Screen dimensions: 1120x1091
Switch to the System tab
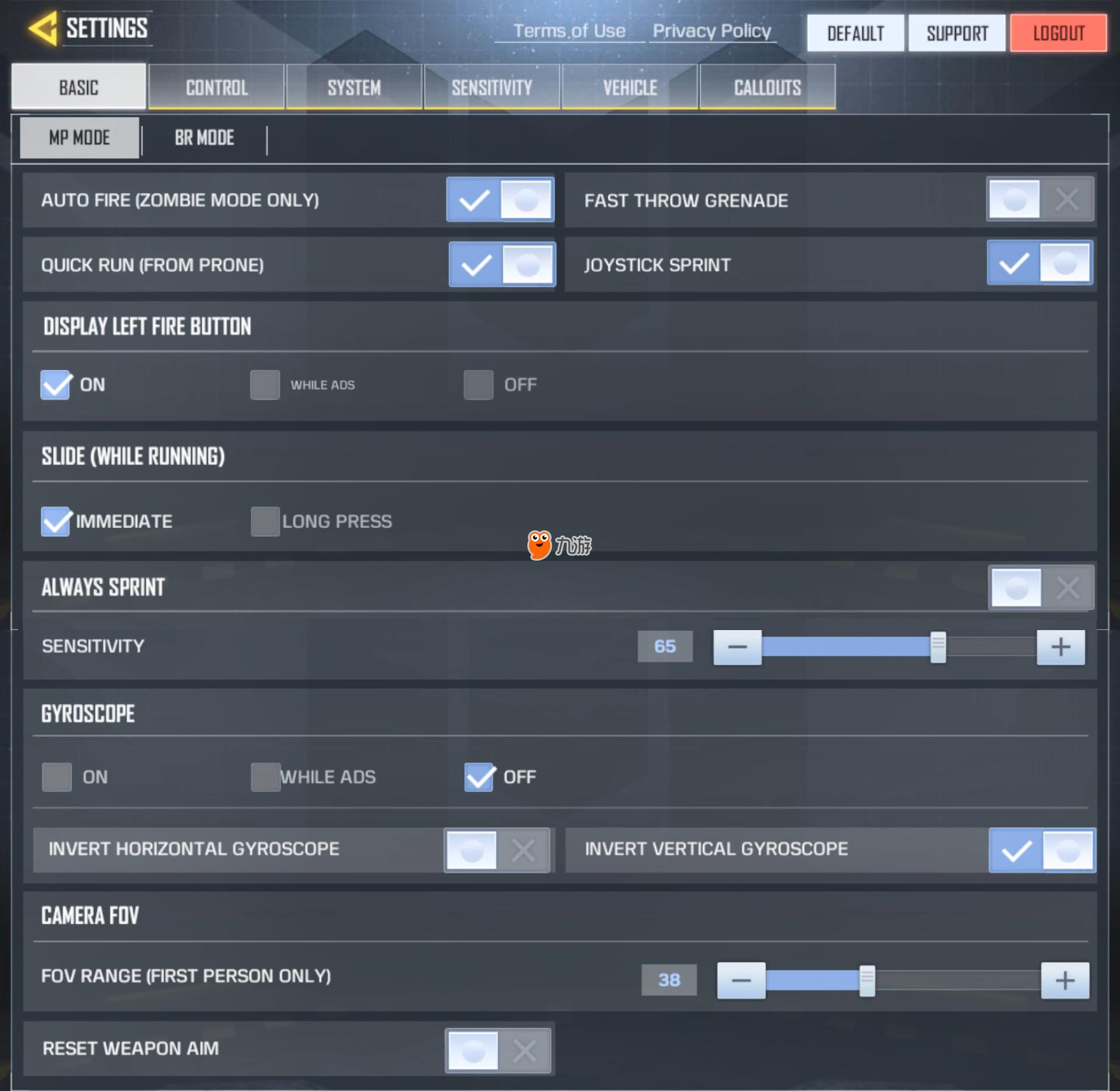tap(354, 86)
